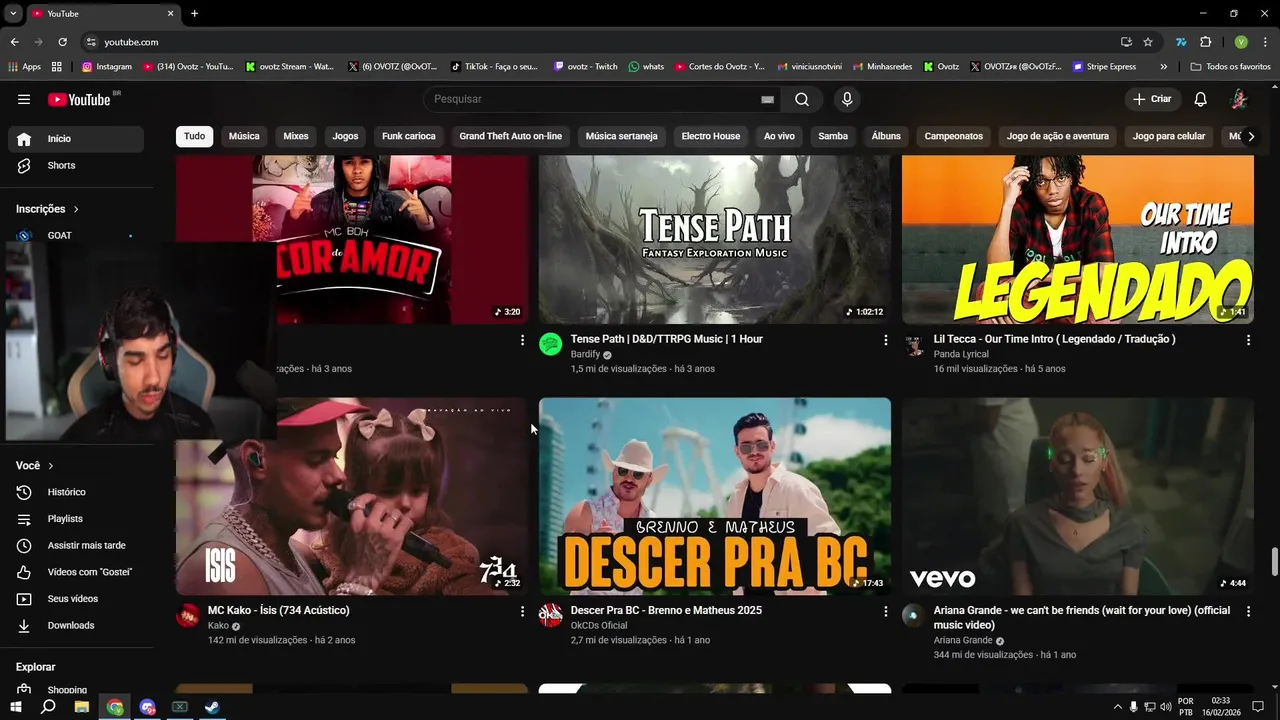Open the YouTube hamburger guide menu
The image size is (1280, 720).
[24, 99]
